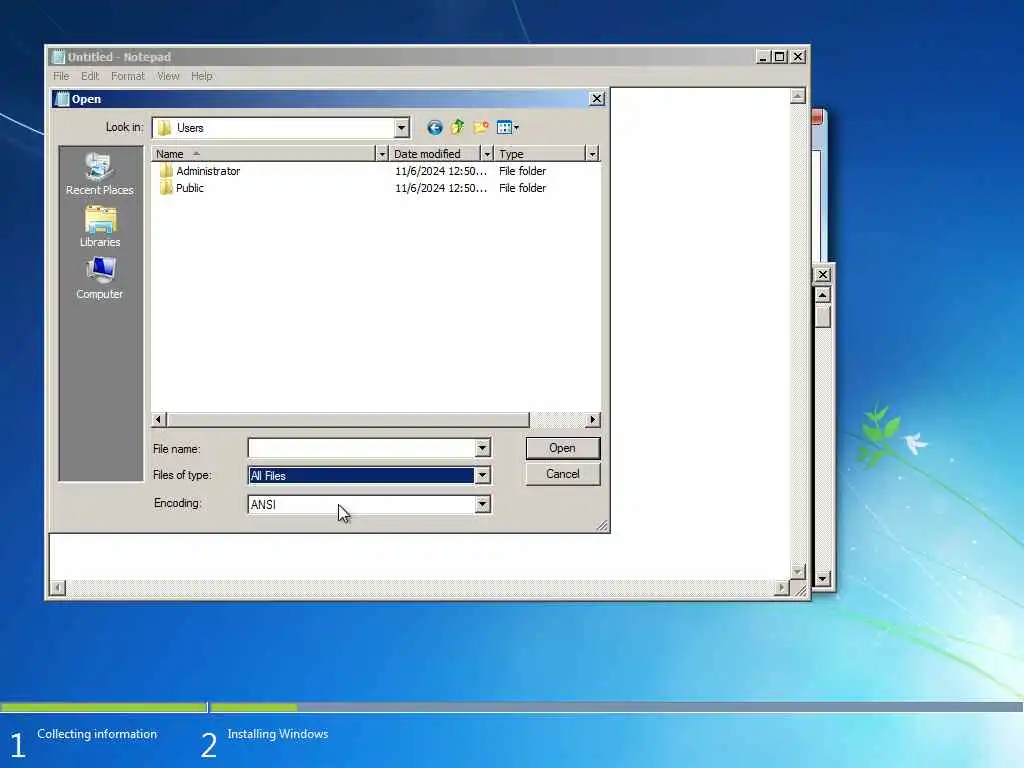Go back using the blue back arrow icon
This screenshot has width=1024, height=768.
pos(434,127)
